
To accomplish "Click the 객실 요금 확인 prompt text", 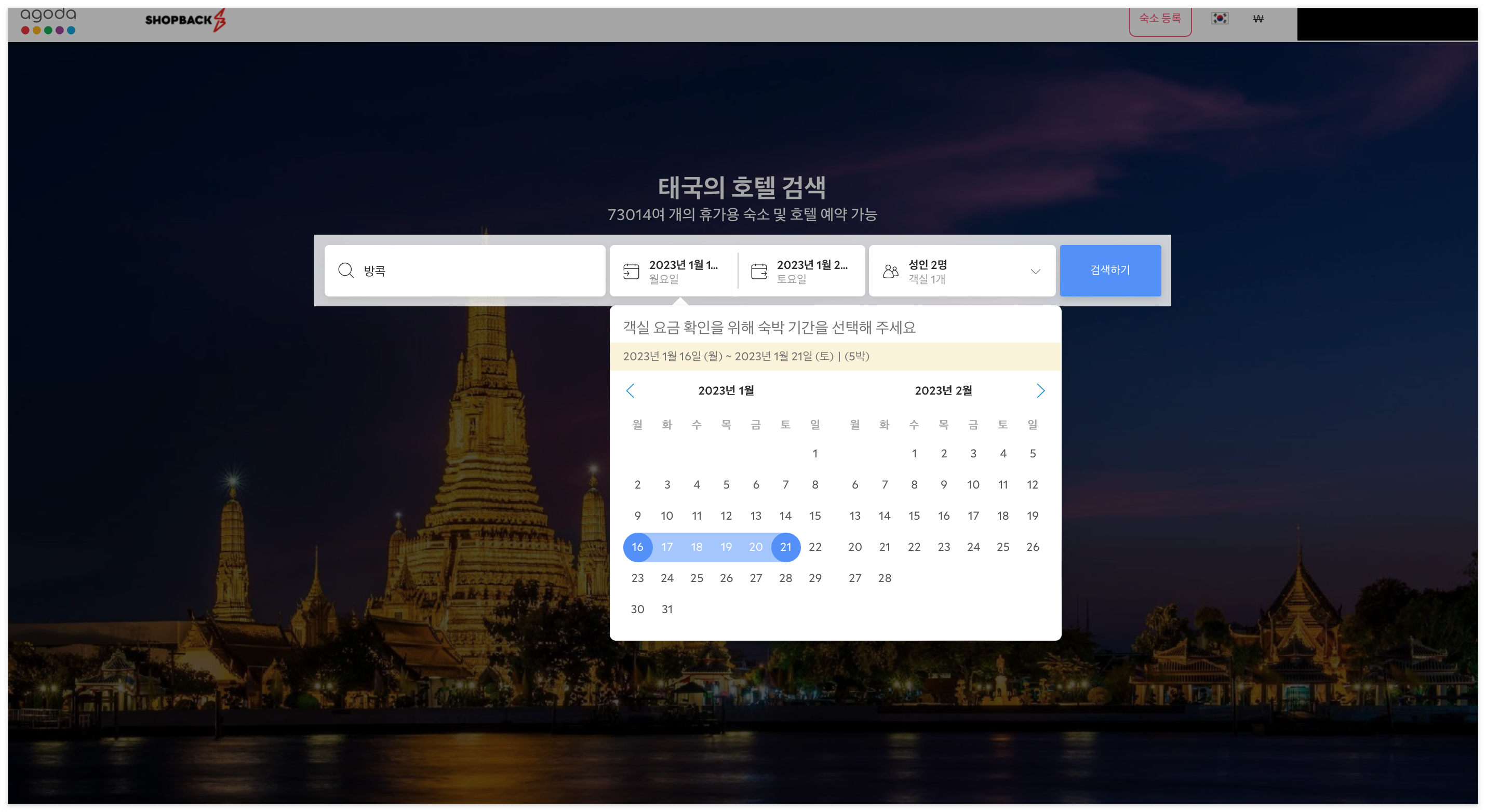I will [769, 328].
